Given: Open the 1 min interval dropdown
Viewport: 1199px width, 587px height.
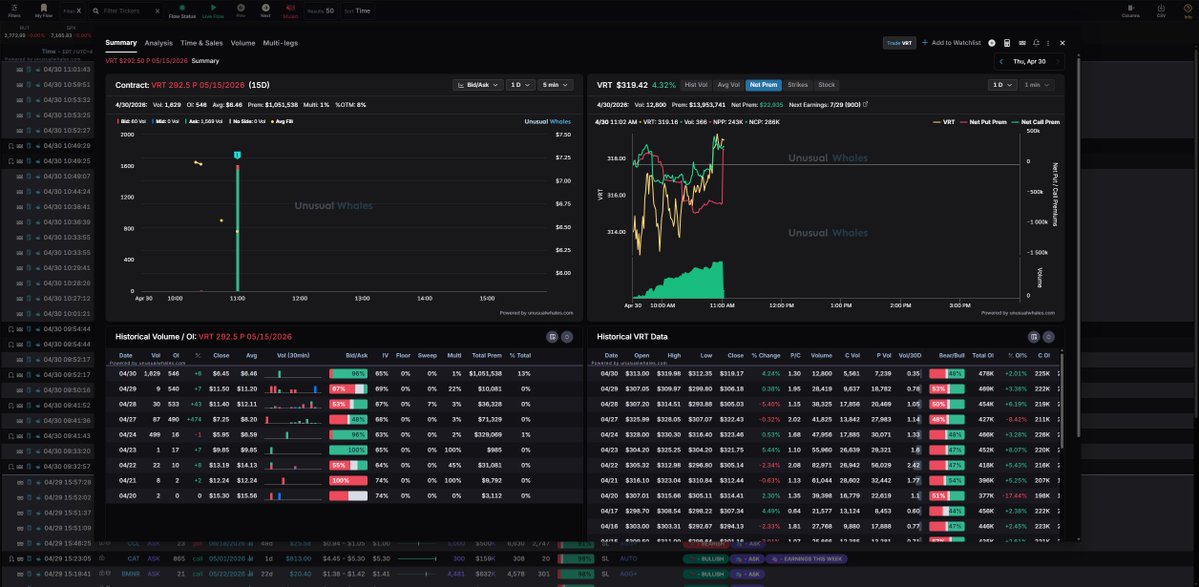Looking at the screenshot, I should pyautogui.click(x=1036, y=85).
